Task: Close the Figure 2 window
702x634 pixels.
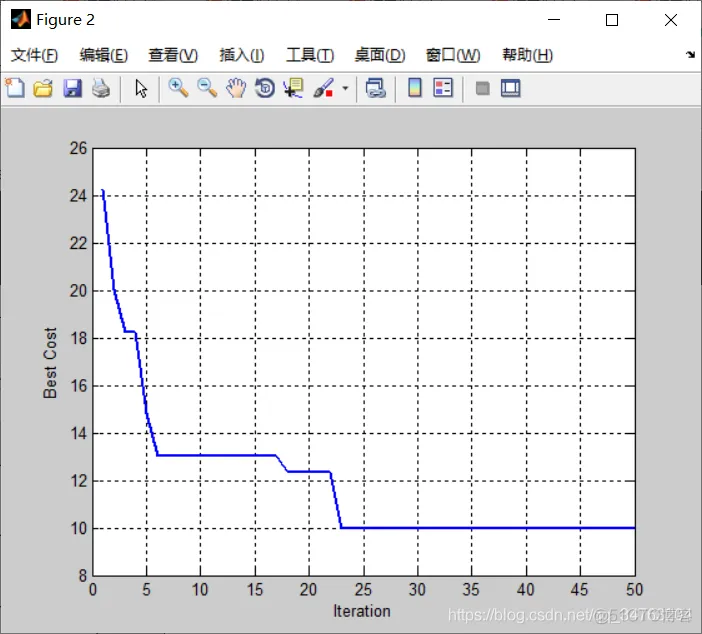Action: pyautogui.click(x=671, y=20)
